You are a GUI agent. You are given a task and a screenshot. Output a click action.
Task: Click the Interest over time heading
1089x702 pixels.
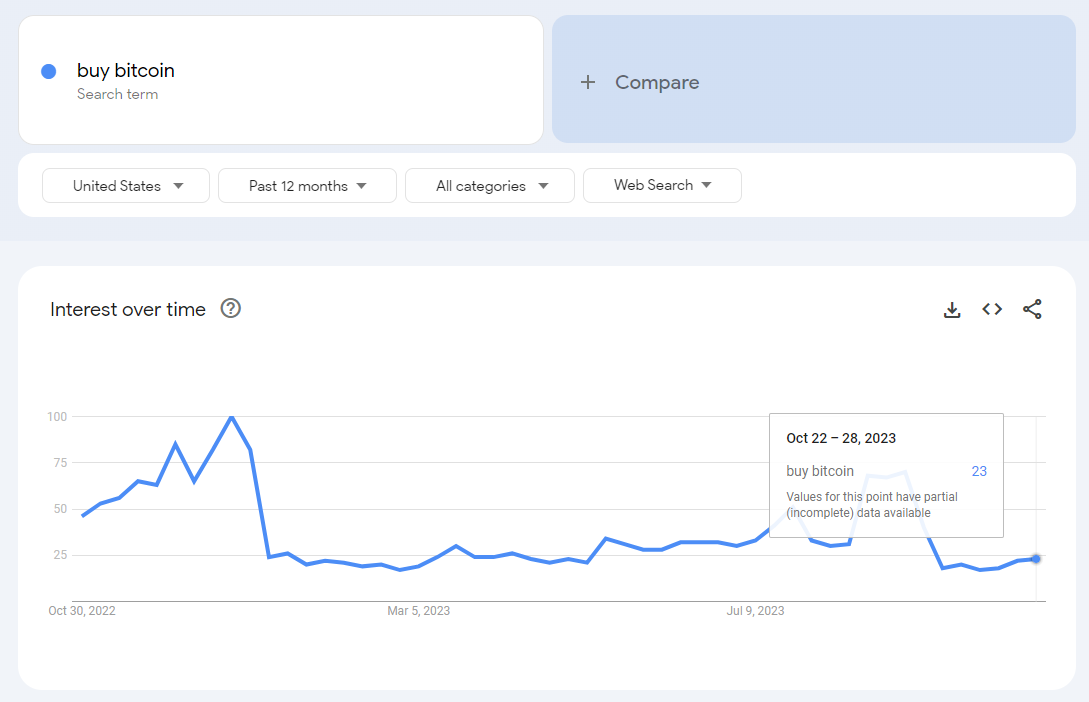[128, 310]
